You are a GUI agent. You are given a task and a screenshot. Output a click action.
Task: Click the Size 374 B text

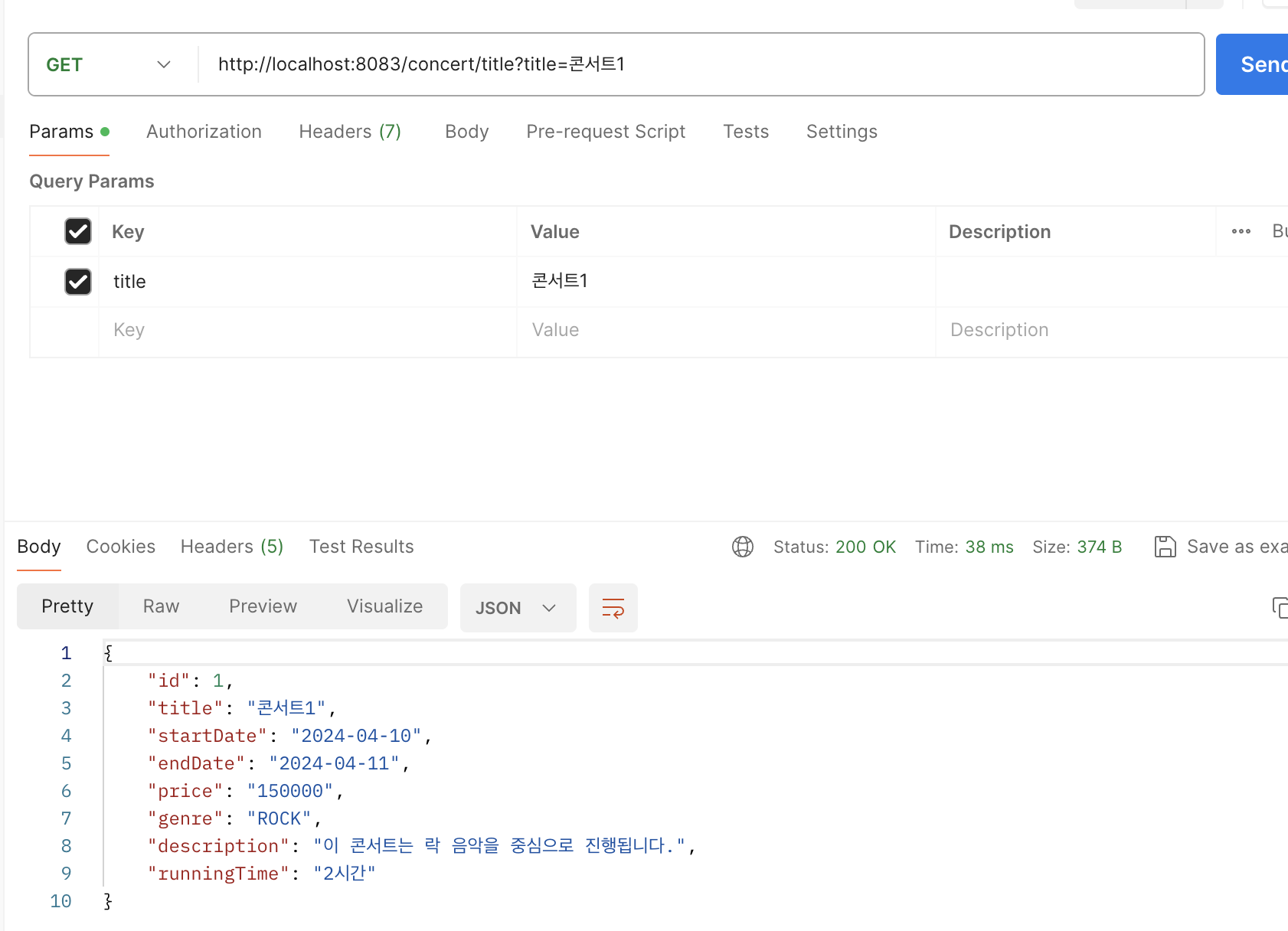point(1077,547)
